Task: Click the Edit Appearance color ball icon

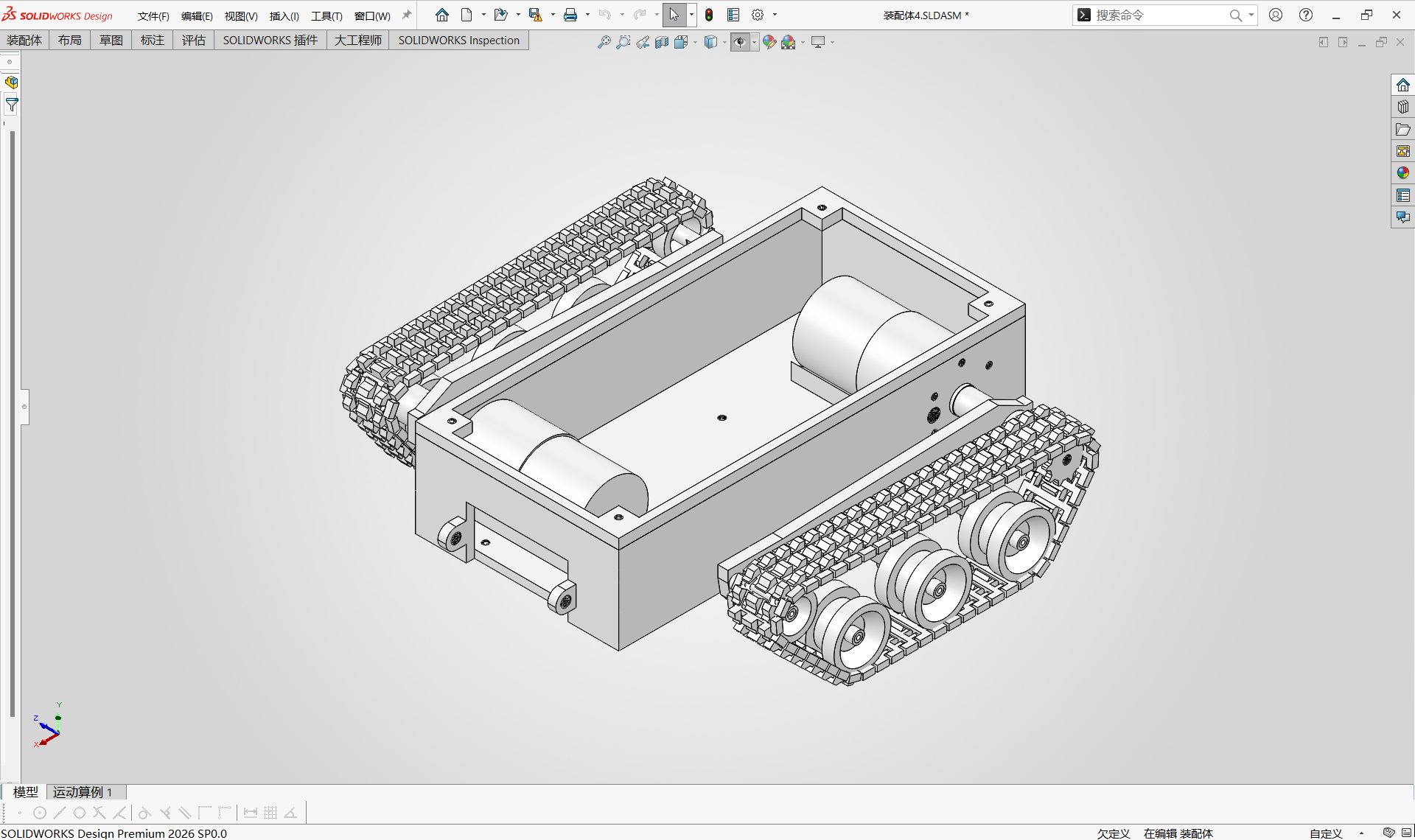Action: (769, 42)
